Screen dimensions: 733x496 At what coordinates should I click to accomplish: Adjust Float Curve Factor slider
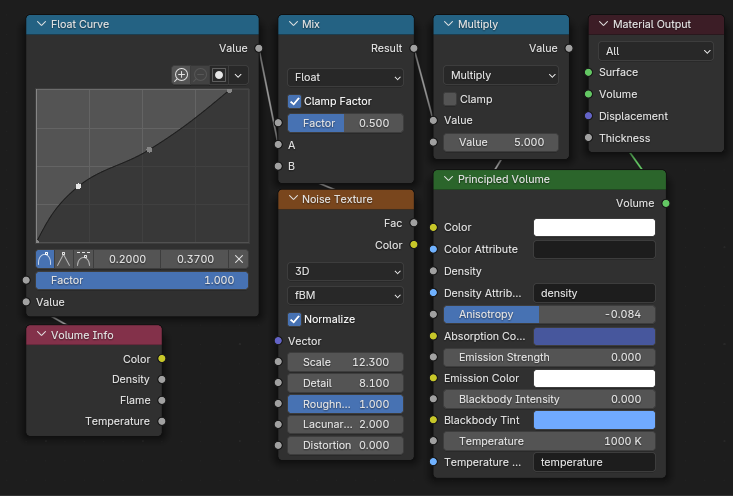pyautogui.click(x=142, y=280)
